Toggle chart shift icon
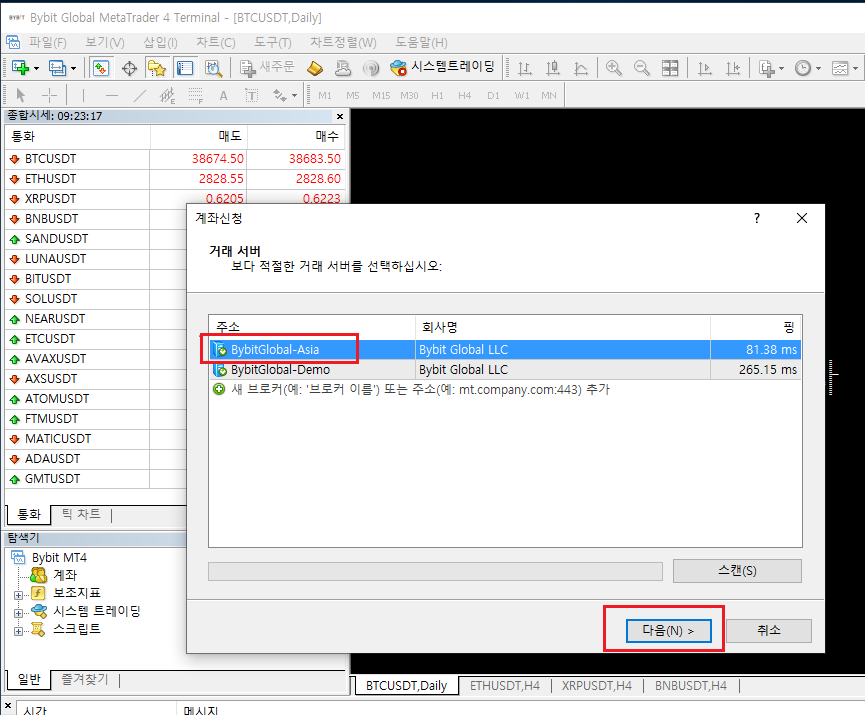 coord(733,68)
